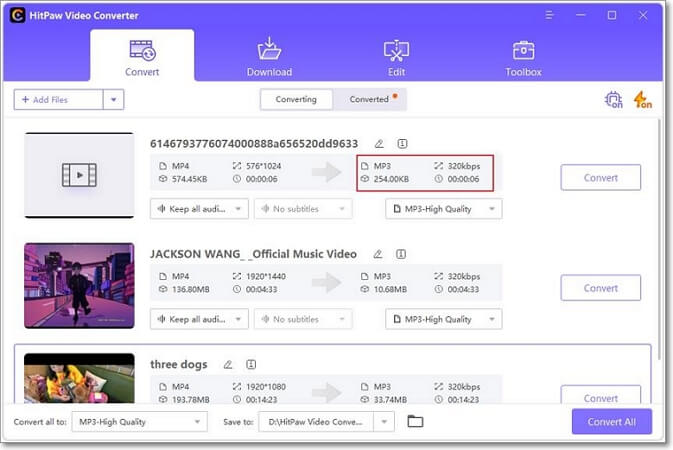Show info for JACKSON WANG video
Screen dimensions: 673x450
[x=401, y=254]
